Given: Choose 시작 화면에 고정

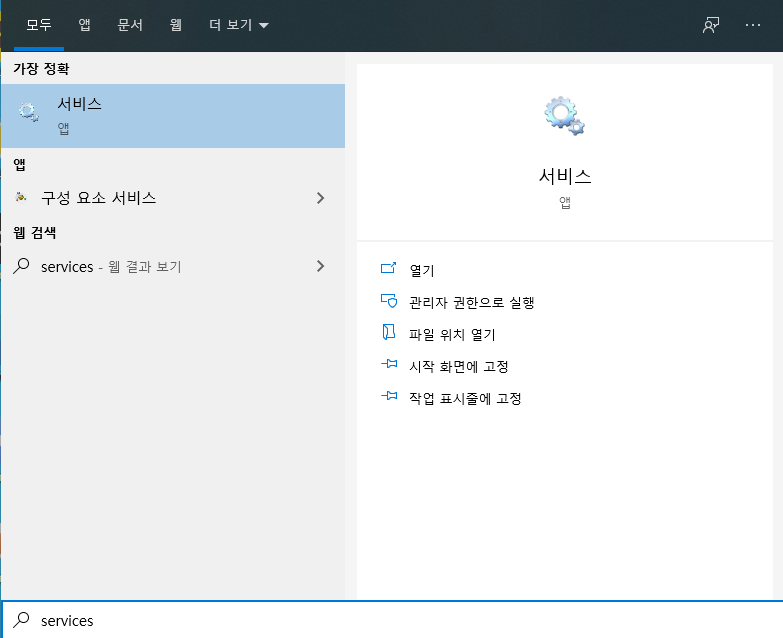Looking at the screenshot, I should [x=459, y=366].
